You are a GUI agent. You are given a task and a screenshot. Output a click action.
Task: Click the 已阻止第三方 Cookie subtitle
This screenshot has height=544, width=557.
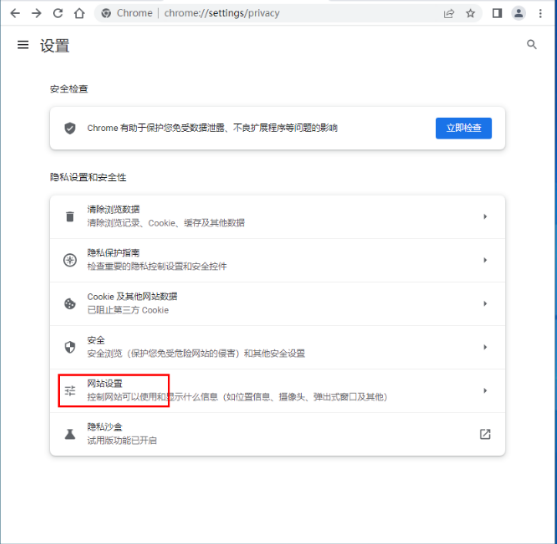pos(128,310)
